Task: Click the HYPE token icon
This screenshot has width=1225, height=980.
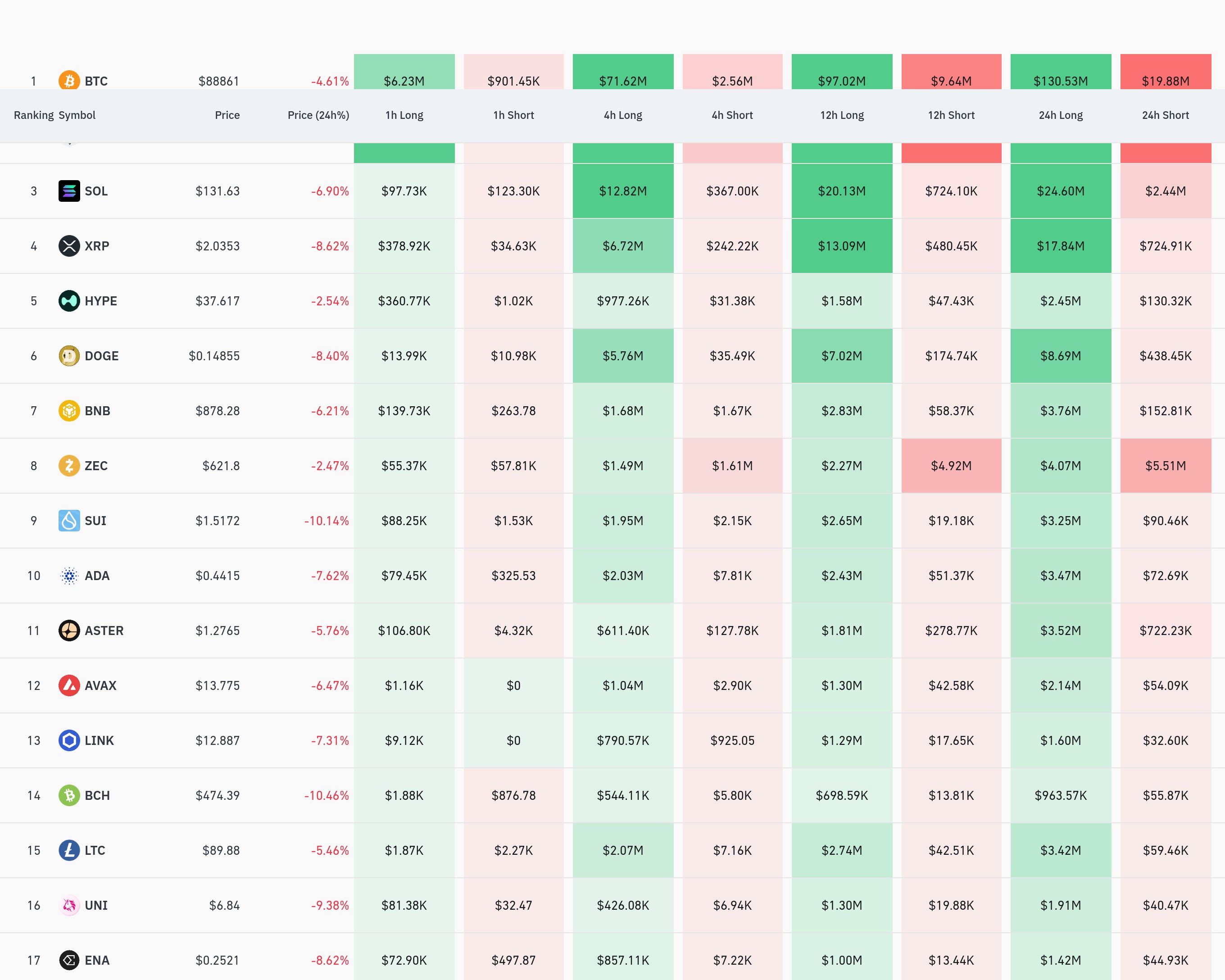Action: (69, 301)
